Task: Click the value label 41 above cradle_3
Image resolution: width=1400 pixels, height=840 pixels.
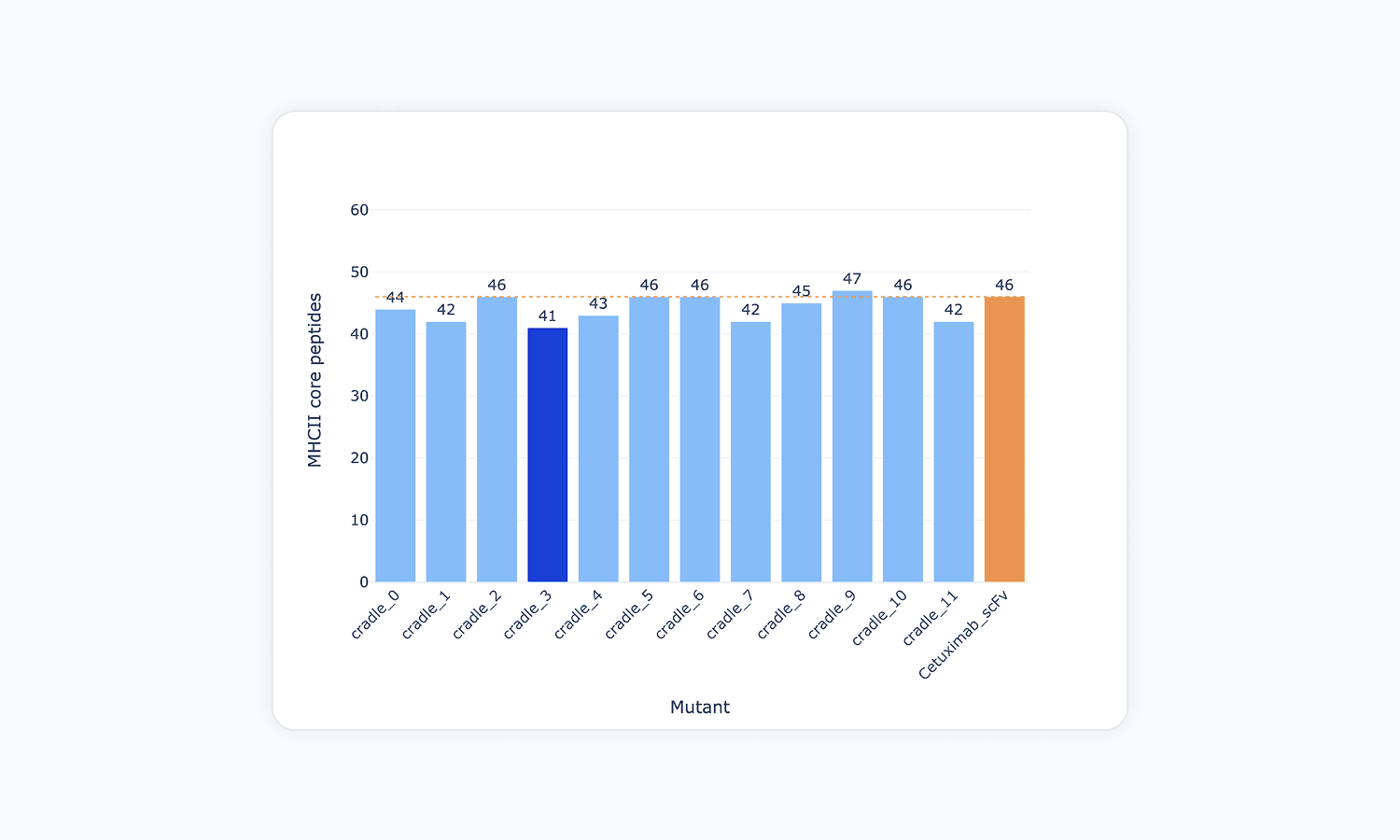Action: pyautogui.click(x=547, y=316)
